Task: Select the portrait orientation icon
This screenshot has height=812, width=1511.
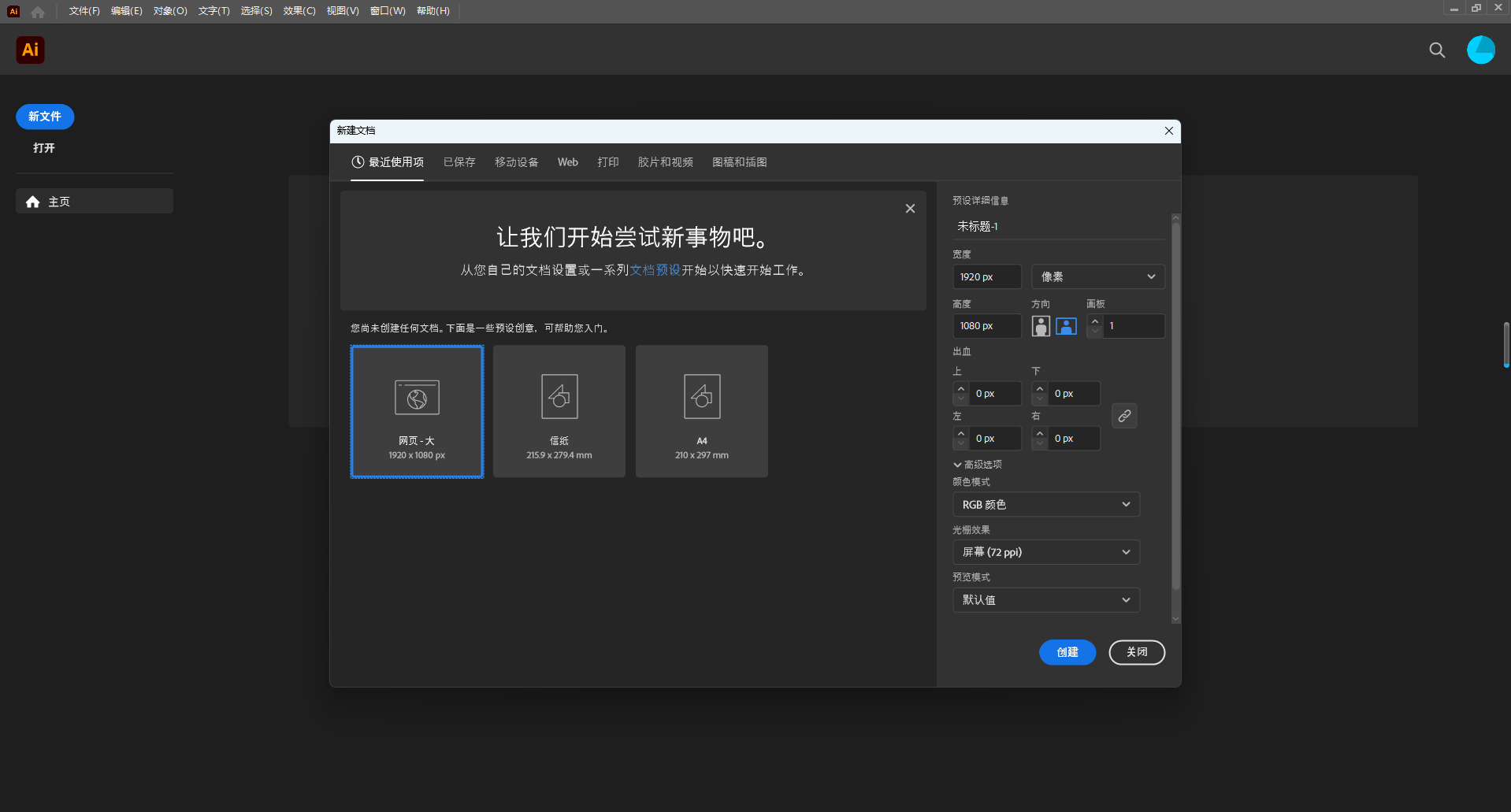Action: (1041, 325)
